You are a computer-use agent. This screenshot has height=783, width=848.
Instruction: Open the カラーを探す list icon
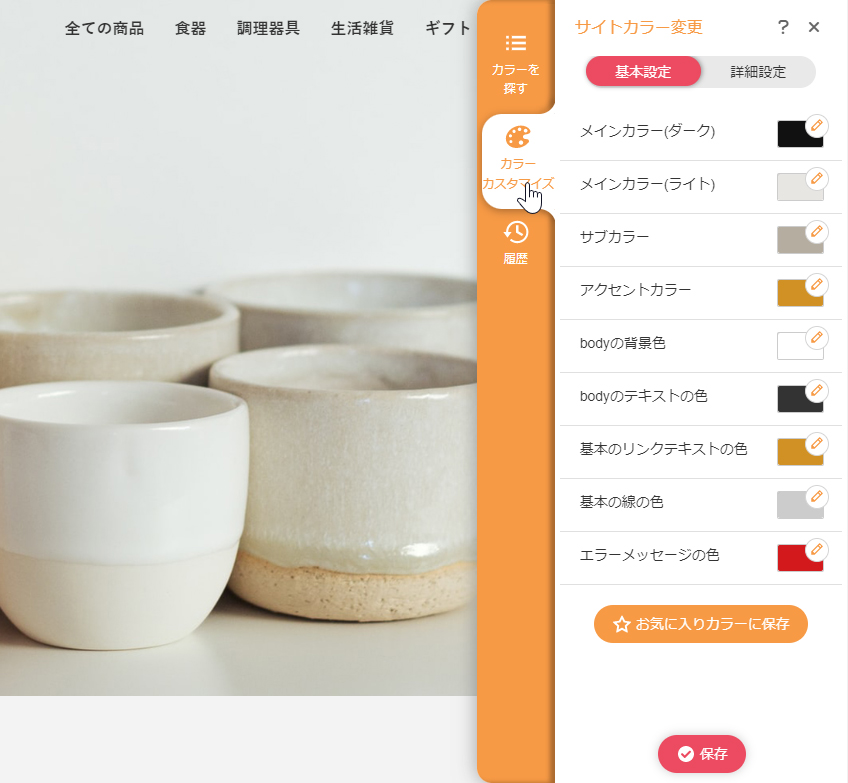[x=516, y=44]
